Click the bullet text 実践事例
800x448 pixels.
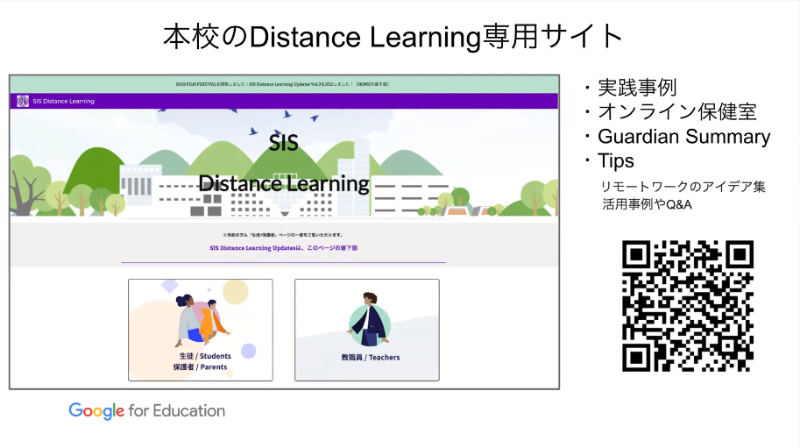(637, 87)
